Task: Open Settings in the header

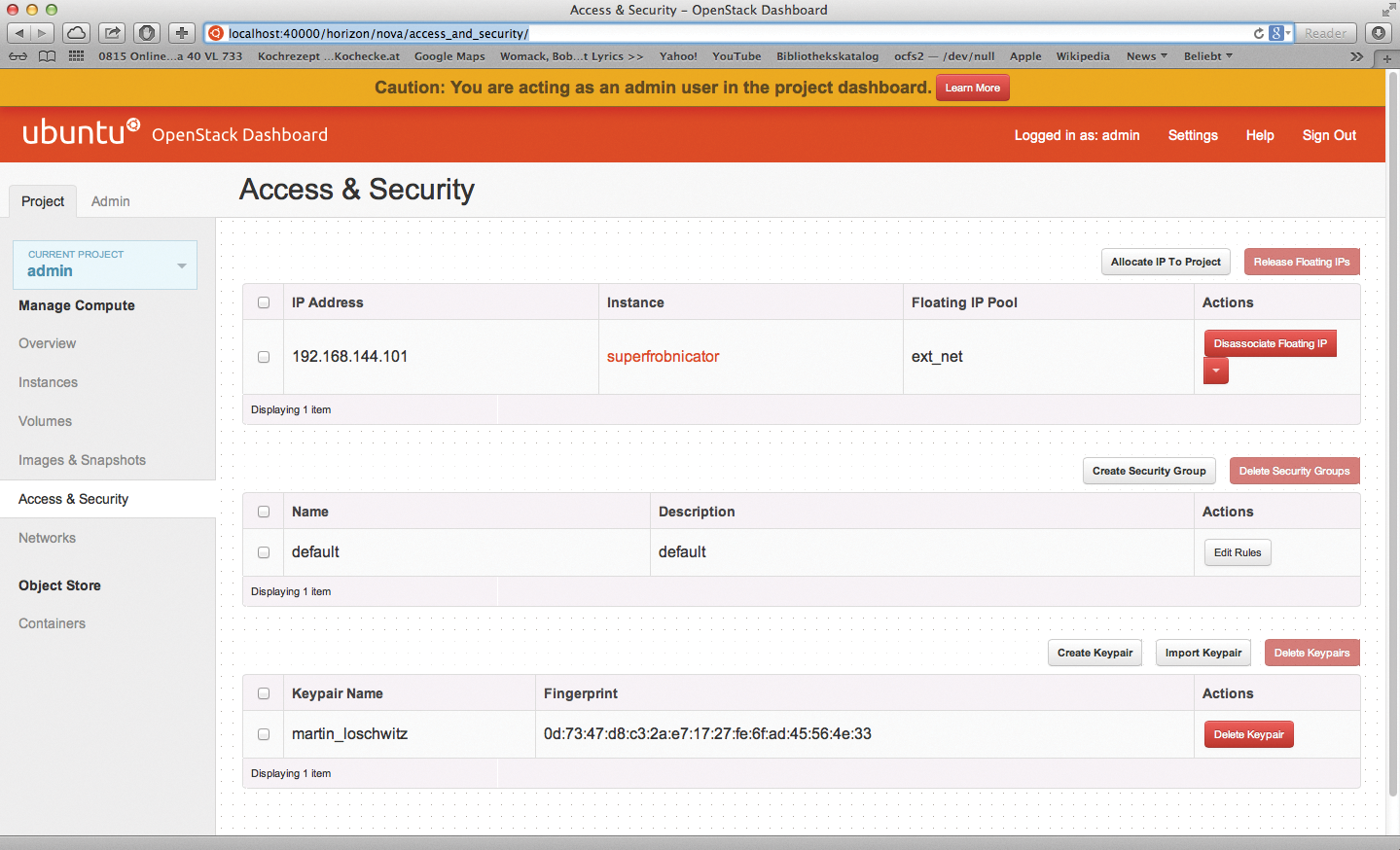Action: coord(1193,135)
